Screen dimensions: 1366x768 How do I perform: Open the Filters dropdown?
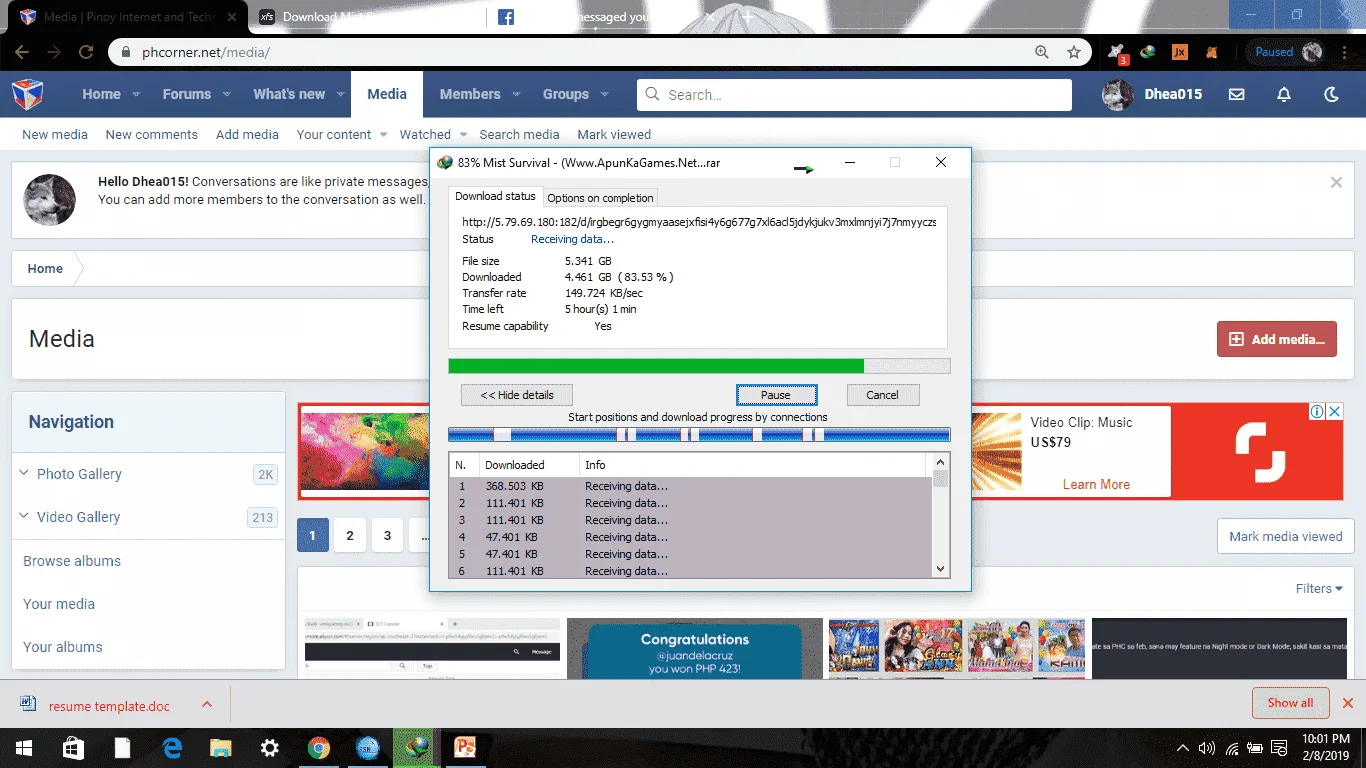coord(1319,588)
